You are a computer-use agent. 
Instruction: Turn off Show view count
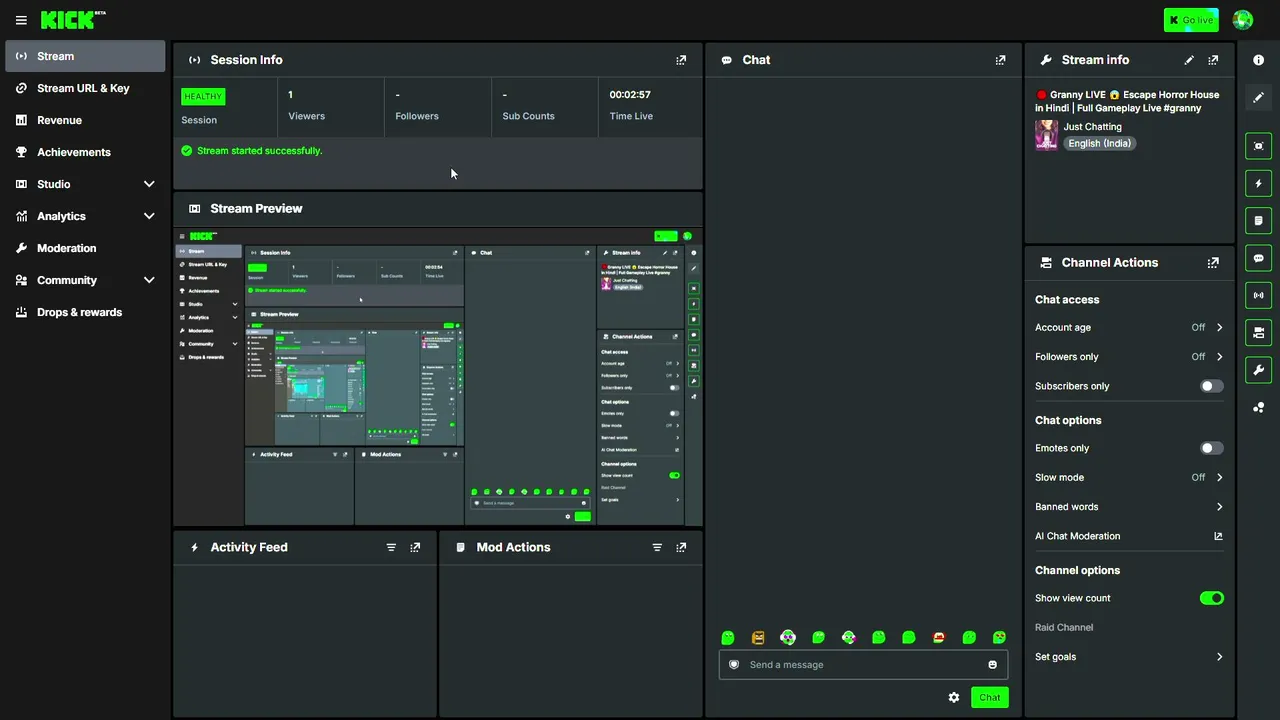pyautogui.click(x=1211, y=598)
